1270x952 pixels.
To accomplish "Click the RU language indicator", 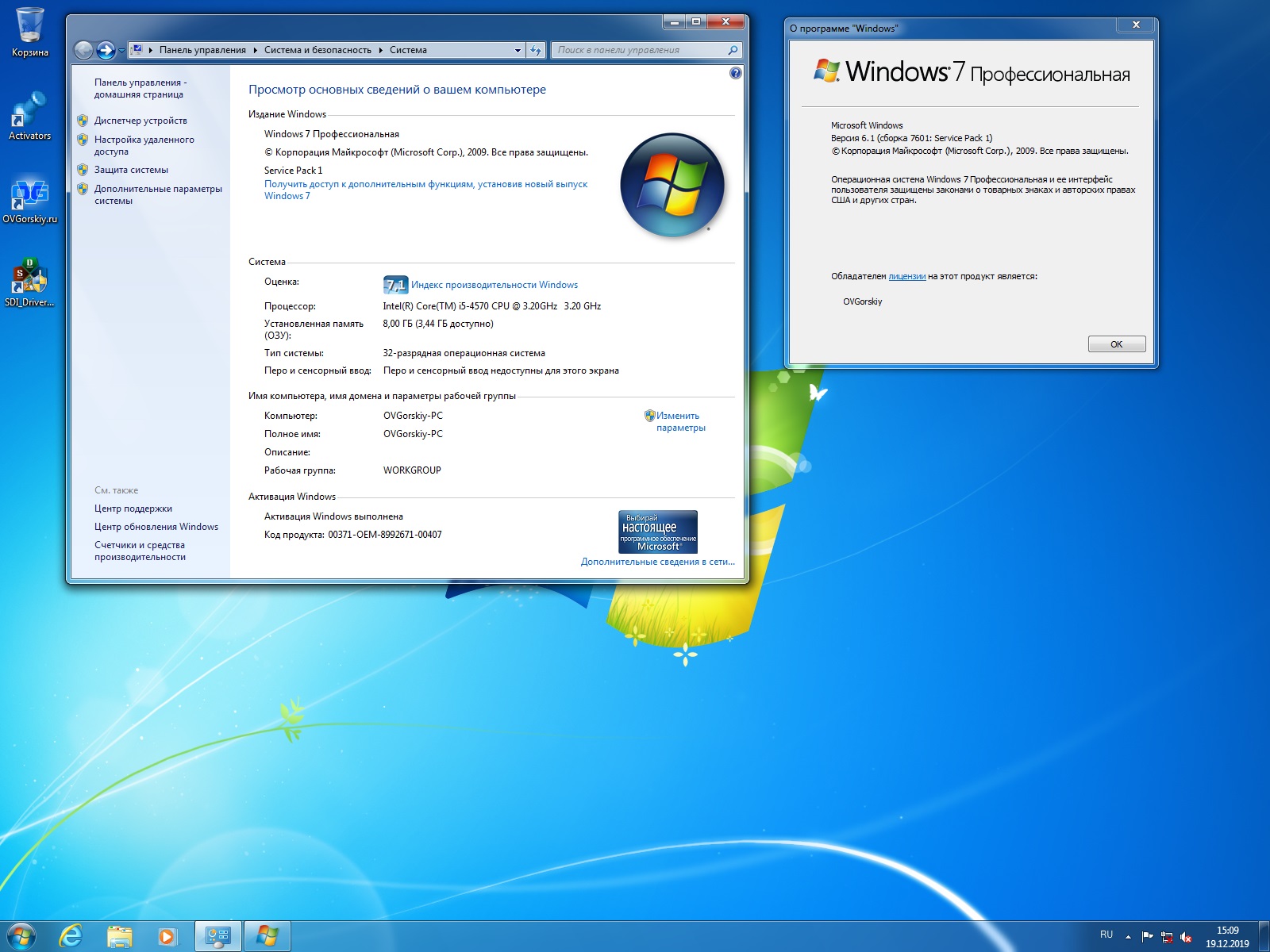I will coord(1106,935).
